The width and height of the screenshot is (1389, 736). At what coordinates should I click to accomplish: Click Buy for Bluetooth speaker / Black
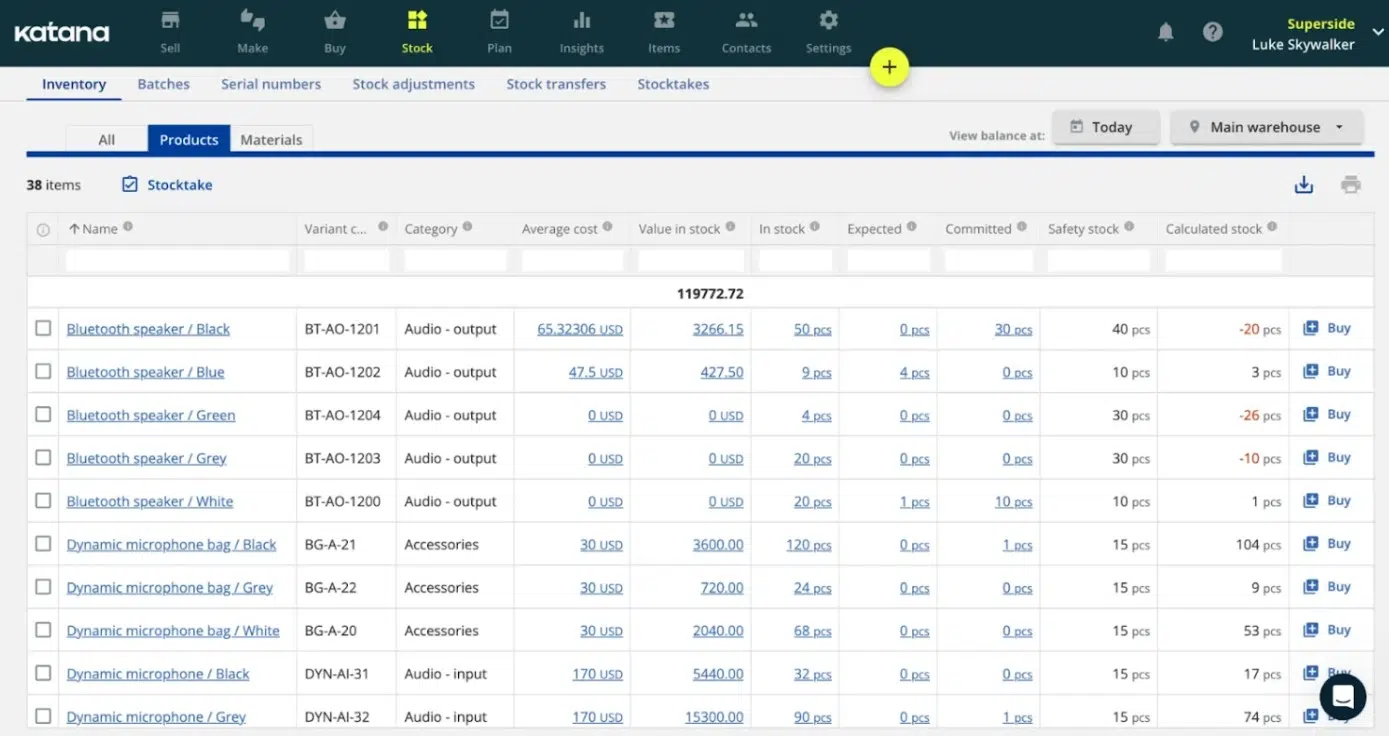pos(1327,328)
